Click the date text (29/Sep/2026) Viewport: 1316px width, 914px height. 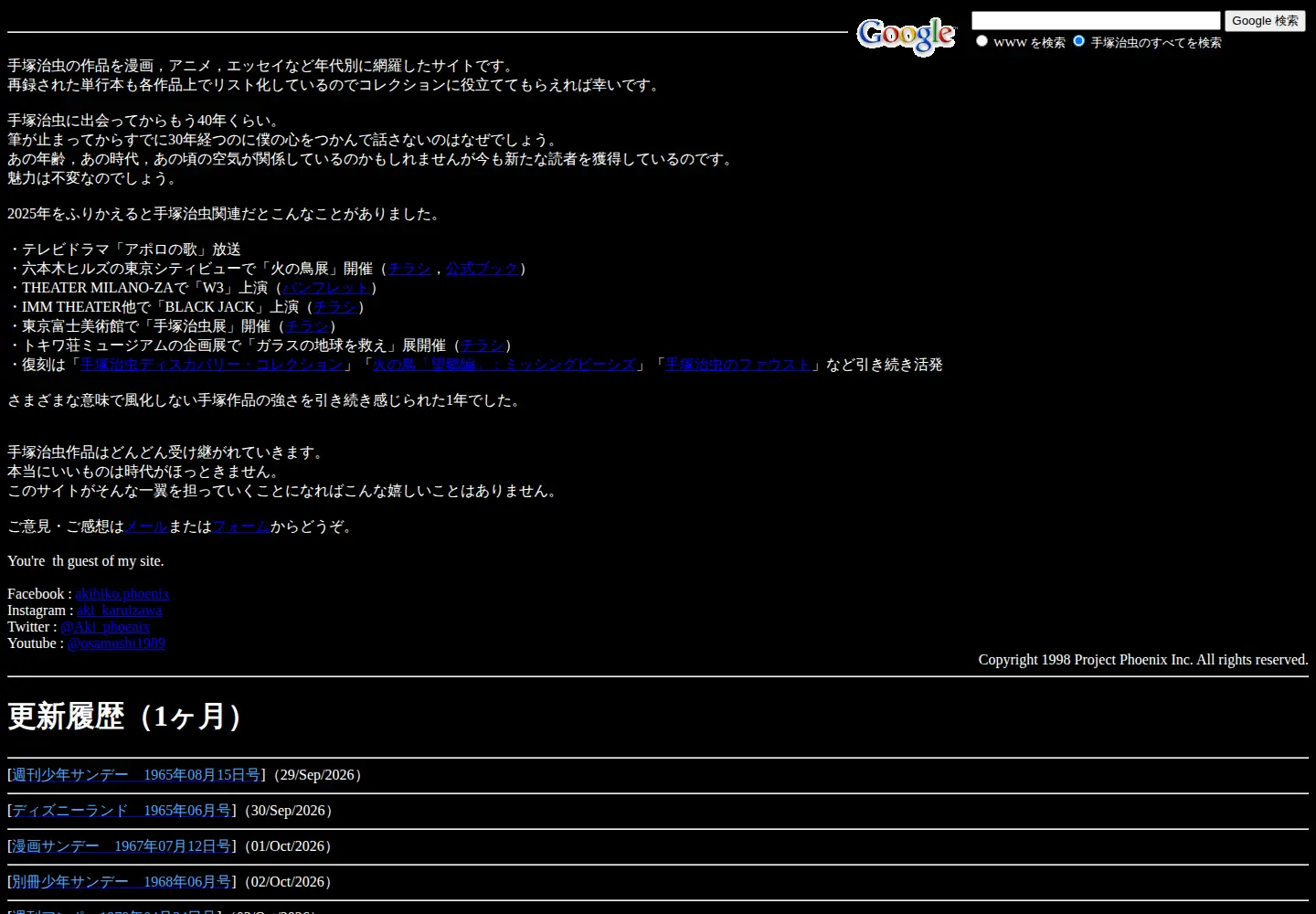coord(318,775)
